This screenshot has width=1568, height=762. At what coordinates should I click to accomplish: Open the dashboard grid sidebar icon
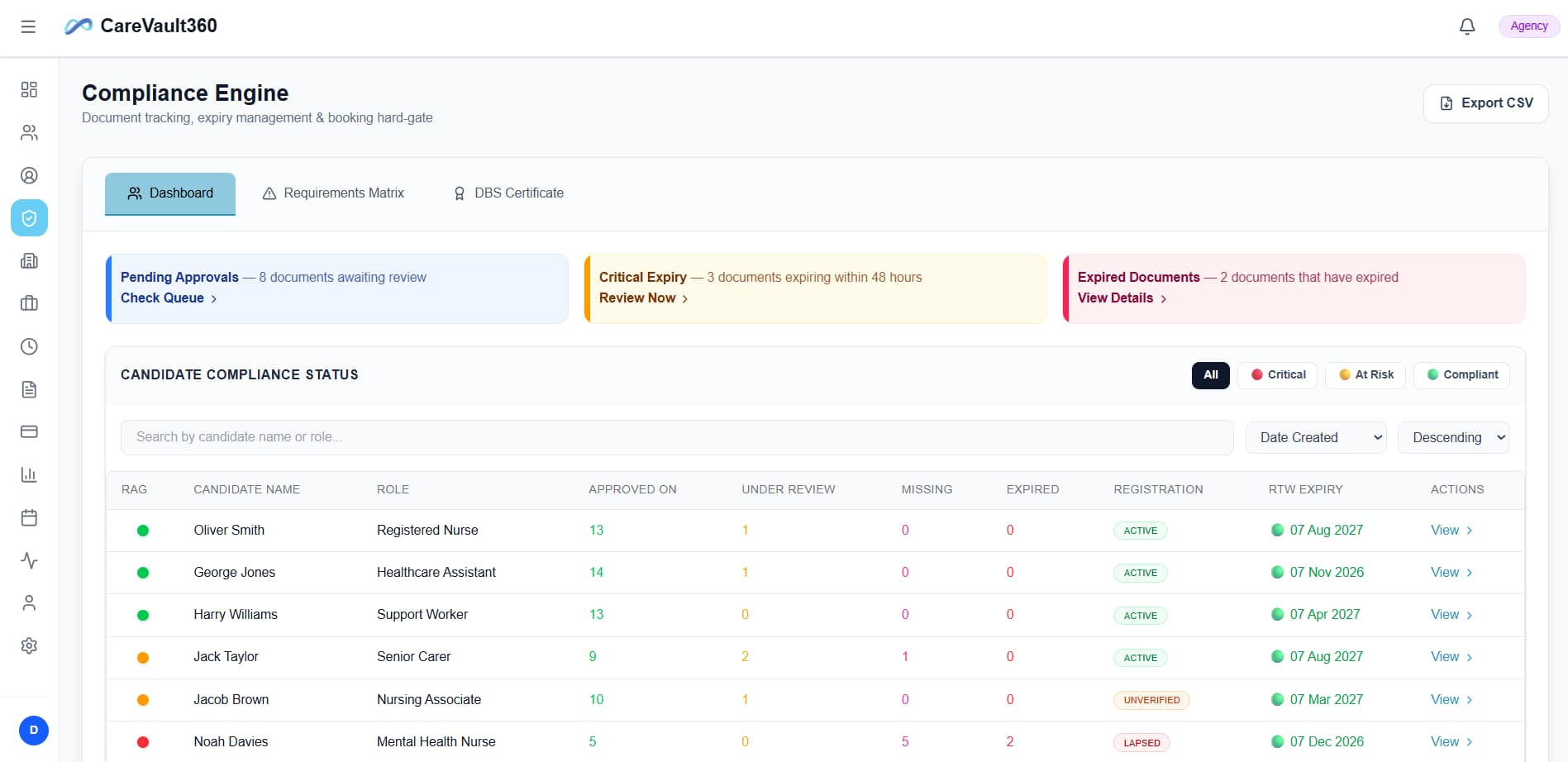(29, 89)
